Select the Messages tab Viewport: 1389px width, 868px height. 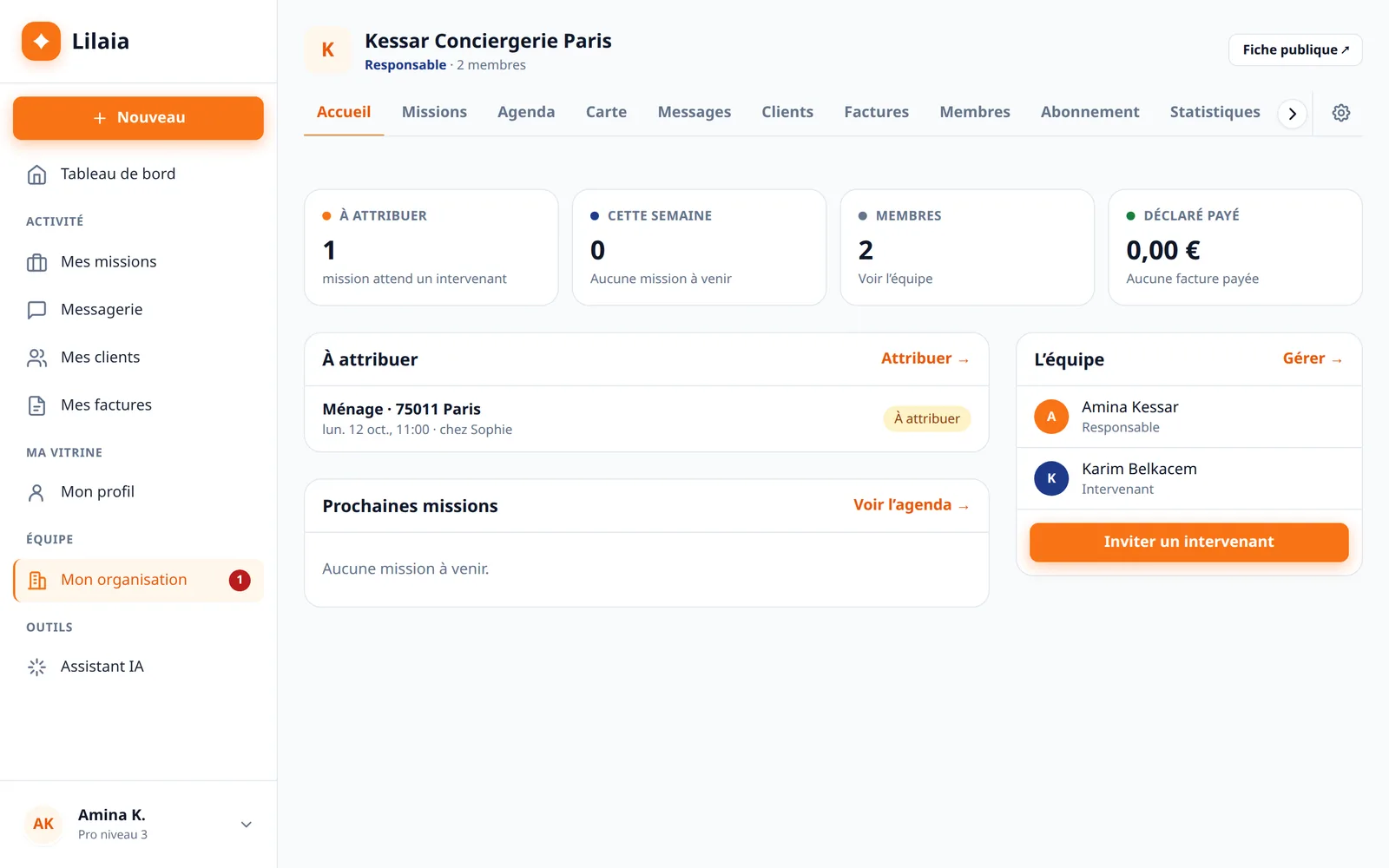pyautogui.click(x=694, y=112)
